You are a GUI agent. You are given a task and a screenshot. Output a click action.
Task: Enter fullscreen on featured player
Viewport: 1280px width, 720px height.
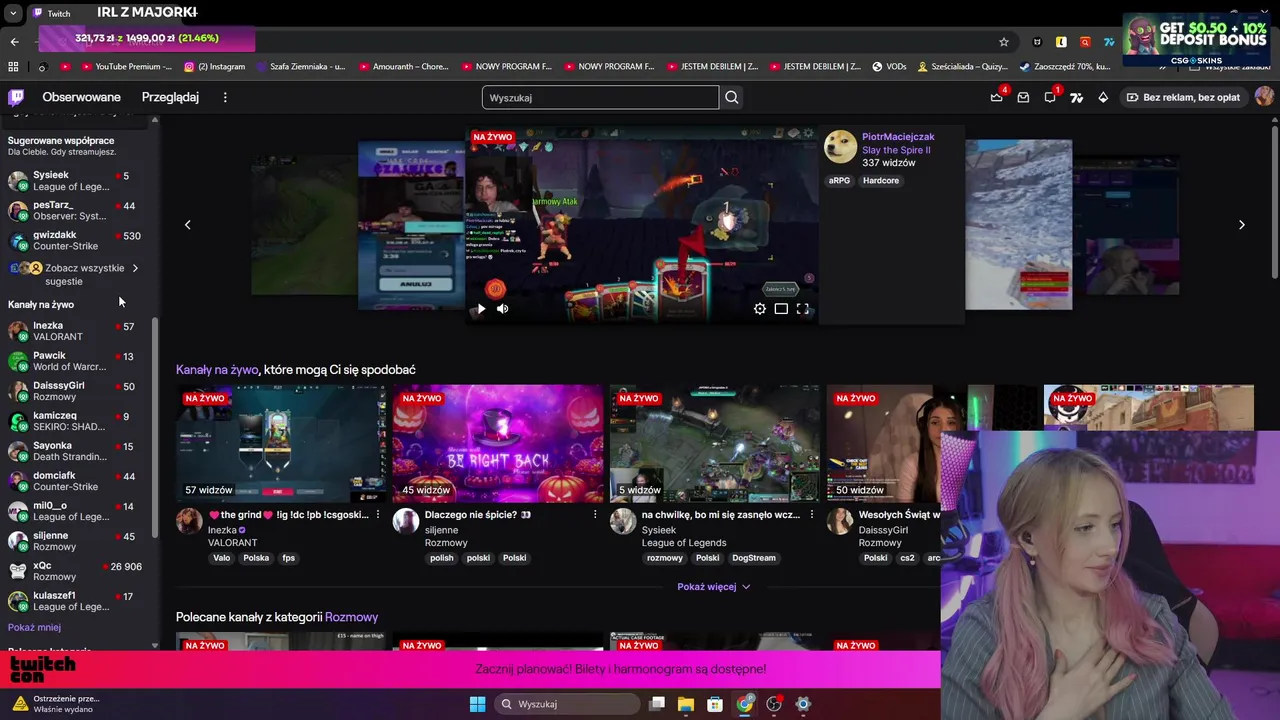tap(802, 309)
